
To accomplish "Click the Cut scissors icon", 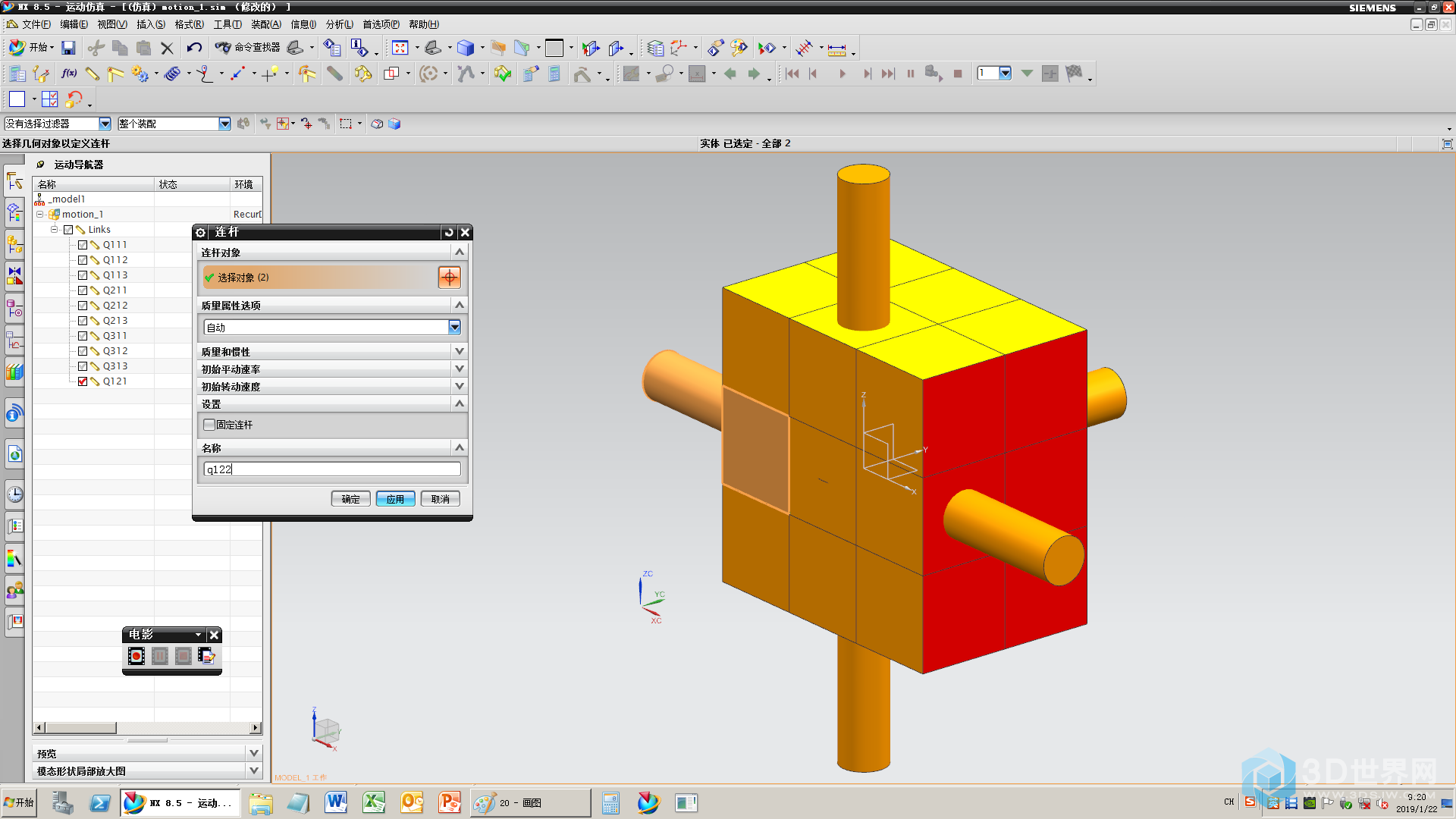I will click(96, 48).
